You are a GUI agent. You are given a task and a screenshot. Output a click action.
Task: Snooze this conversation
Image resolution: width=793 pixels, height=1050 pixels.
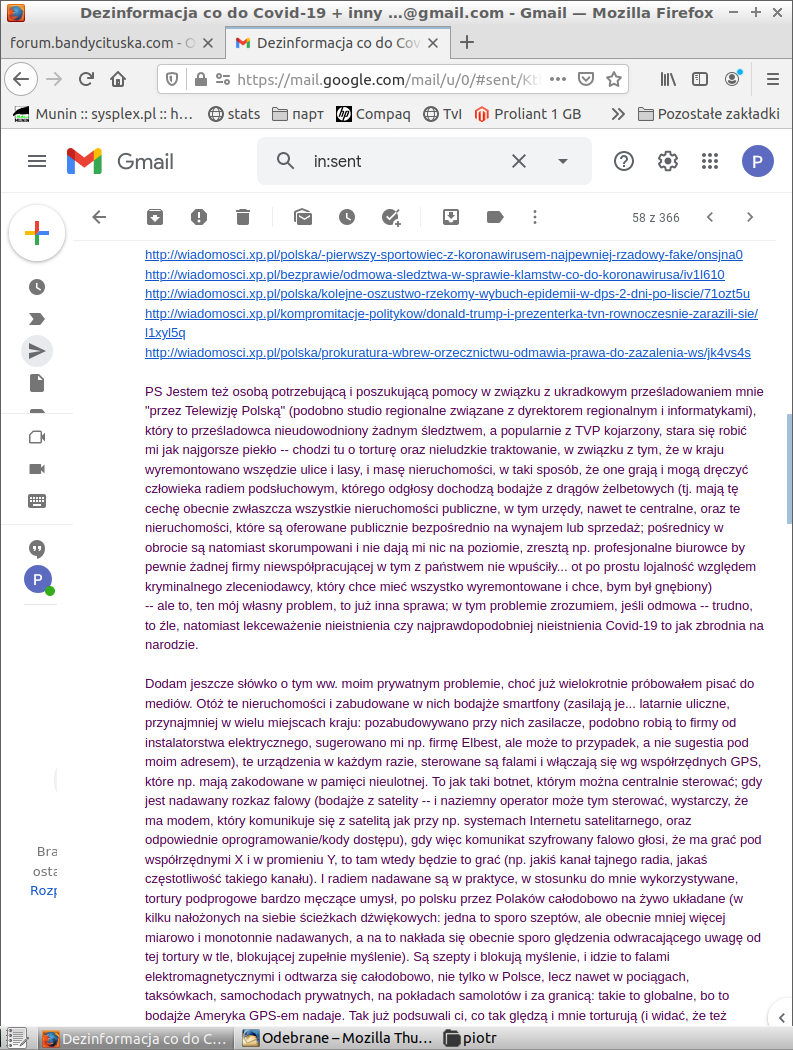(347, 217)
